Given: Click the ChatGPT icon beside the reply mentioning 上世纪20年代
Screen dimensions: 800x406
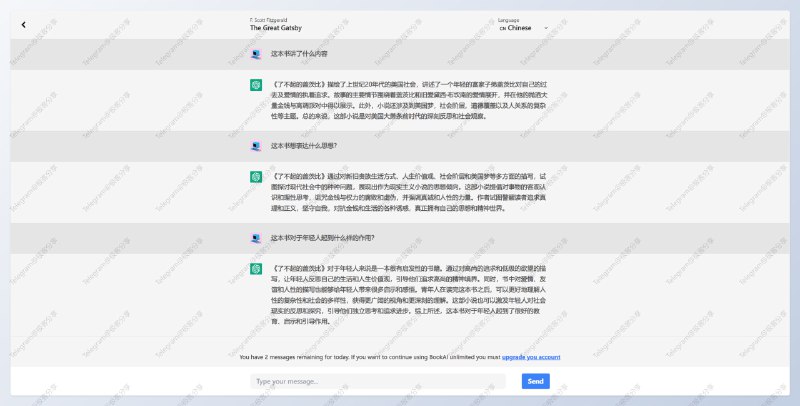Looking at the screenshot, I should click(x=256, y=85).
